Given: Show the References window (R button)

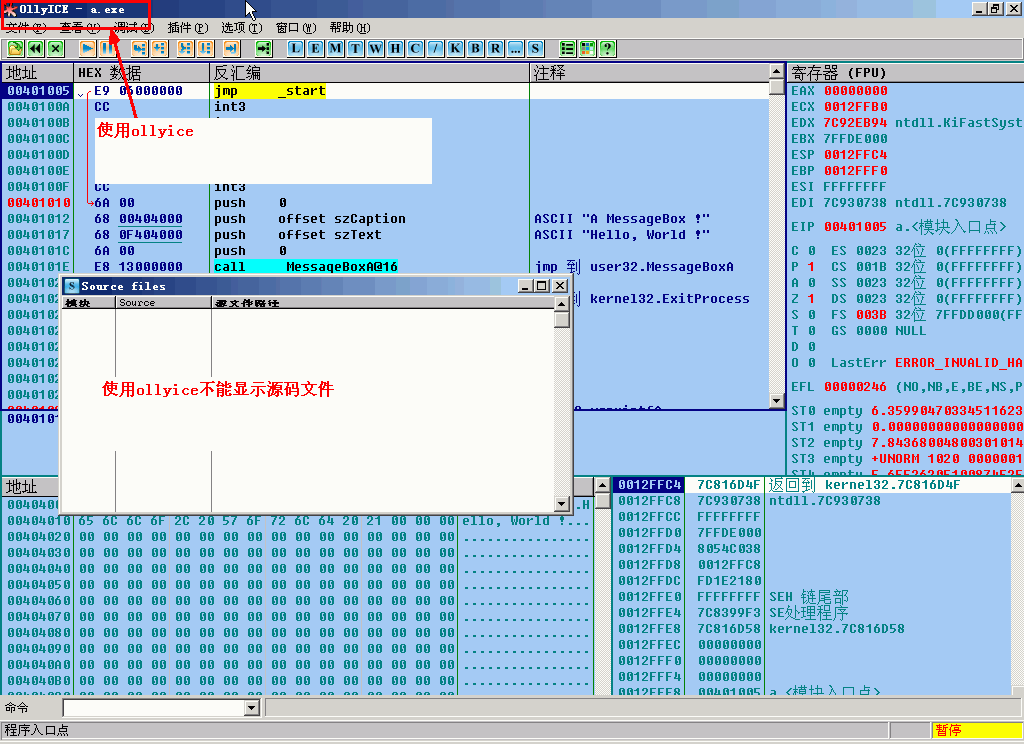Looking at the screenshot, I should tap(496, 48).
